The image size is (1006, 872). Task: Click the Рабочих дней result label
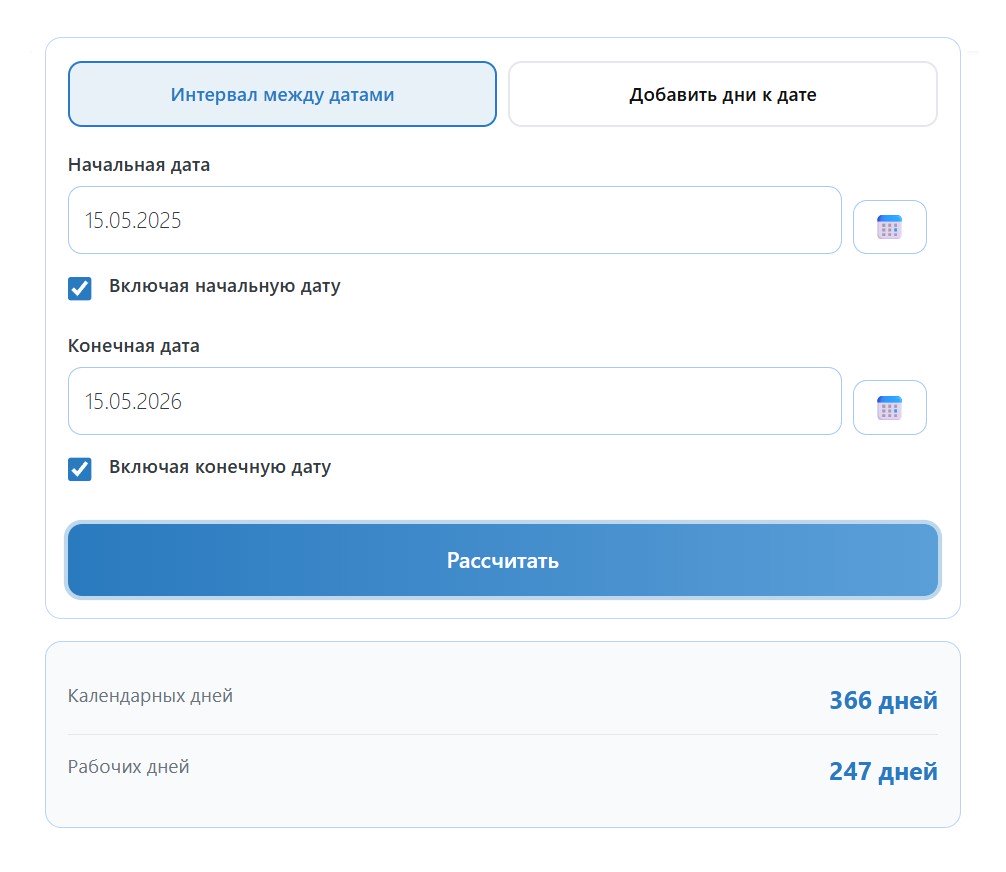128,767
